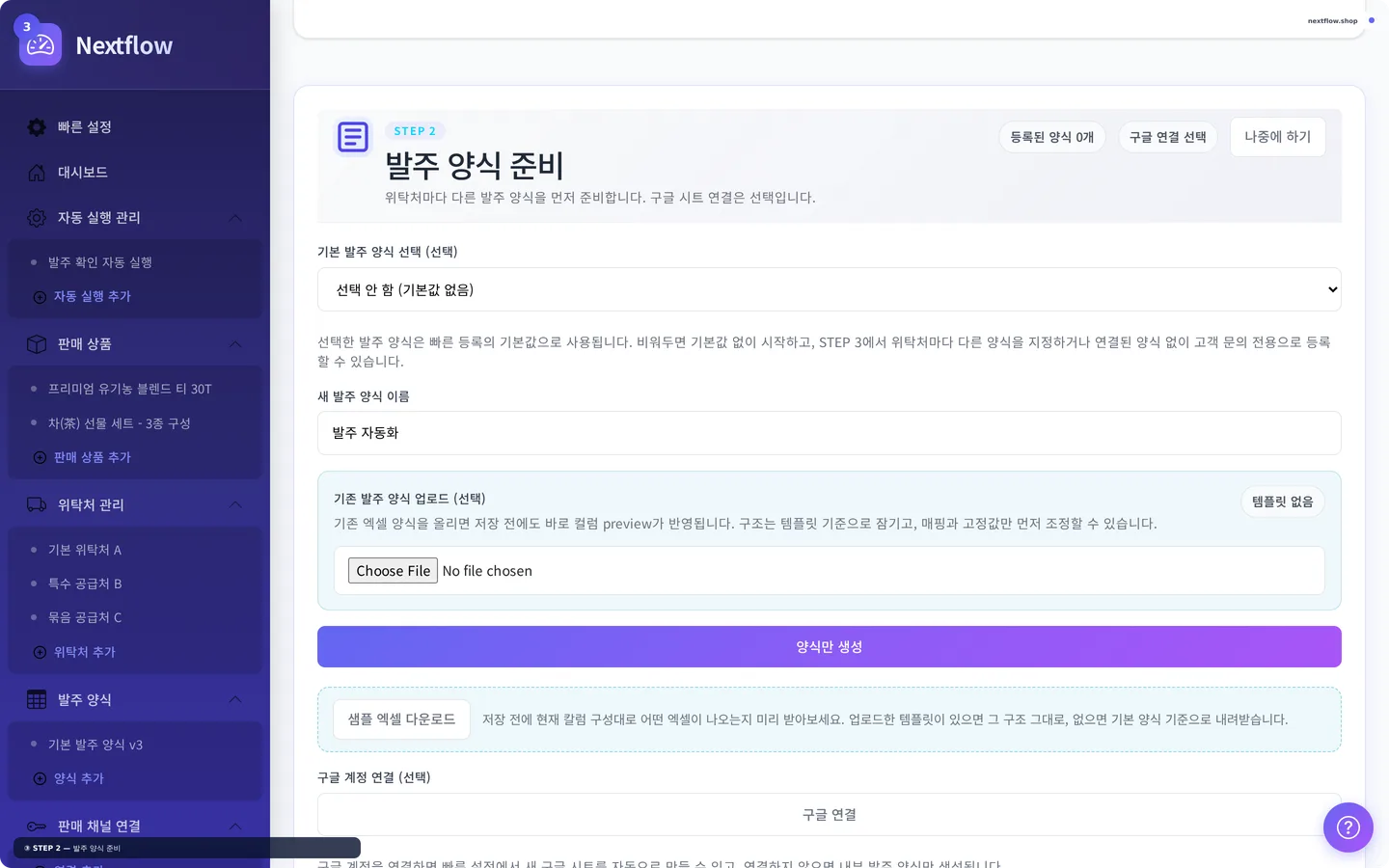The image size is (1389, 868).
Task: Download sample Excel via 샘플 엑셀 다운로드
Action: [x=401, y=719]
